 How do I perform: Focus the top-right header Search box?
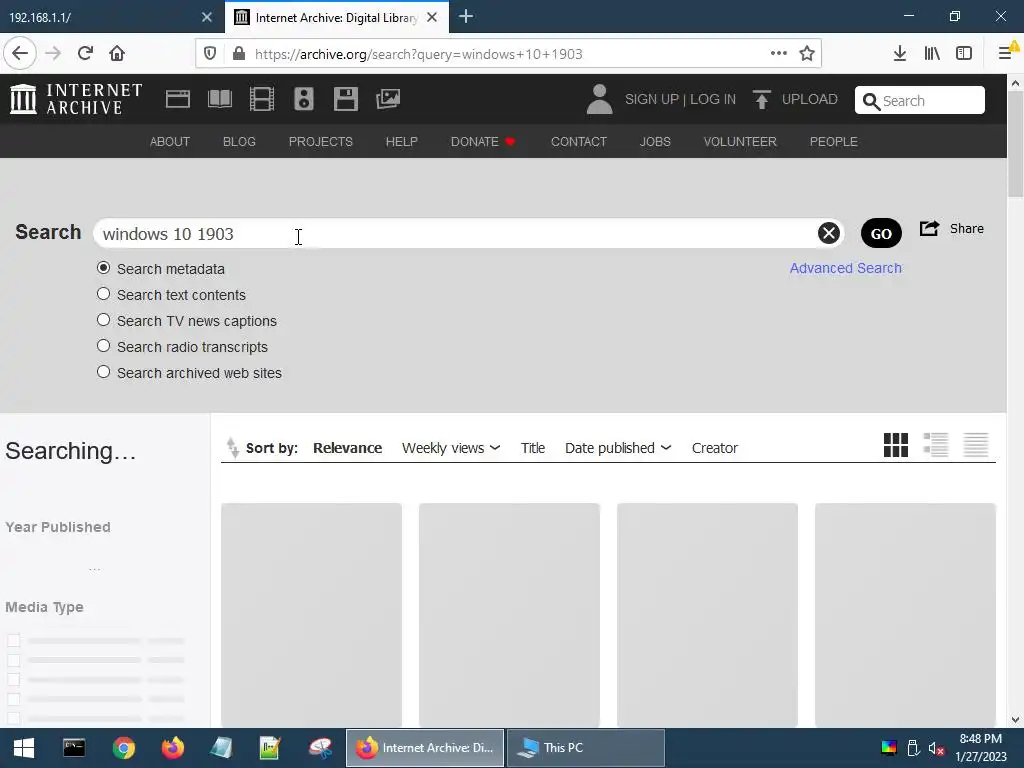pyautogui.click(x=920, y=100)
